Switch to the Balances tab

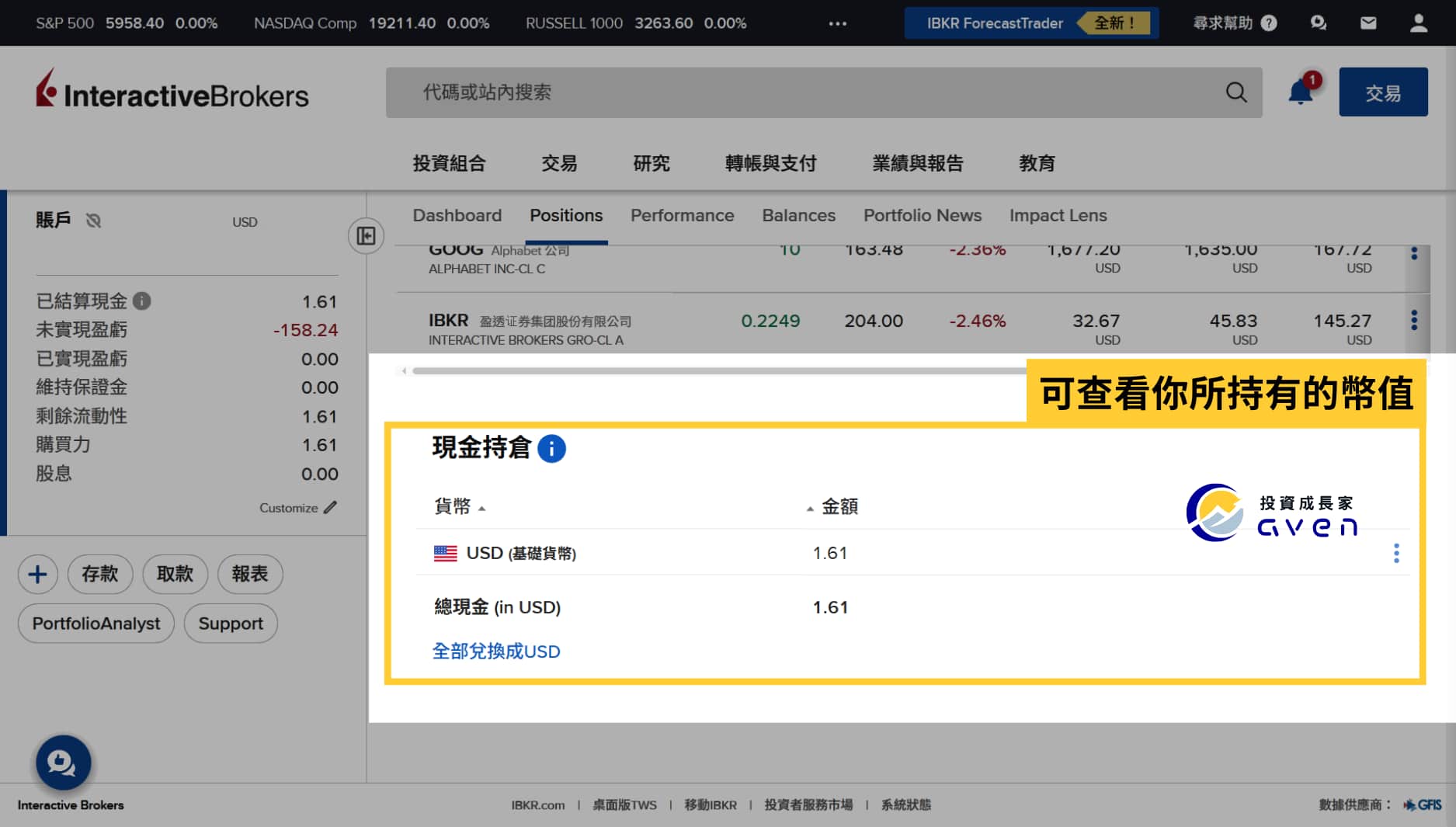(x=798, y=215)
